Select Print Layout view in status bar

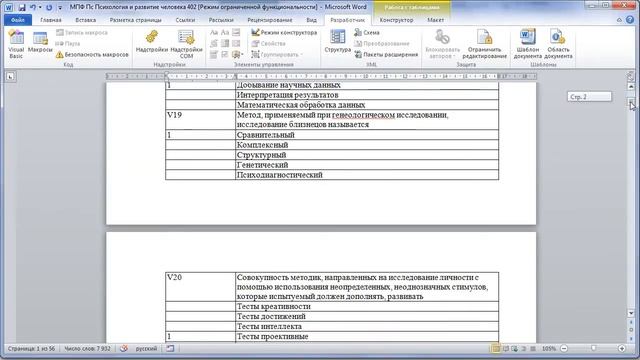[x=496, y=349]
